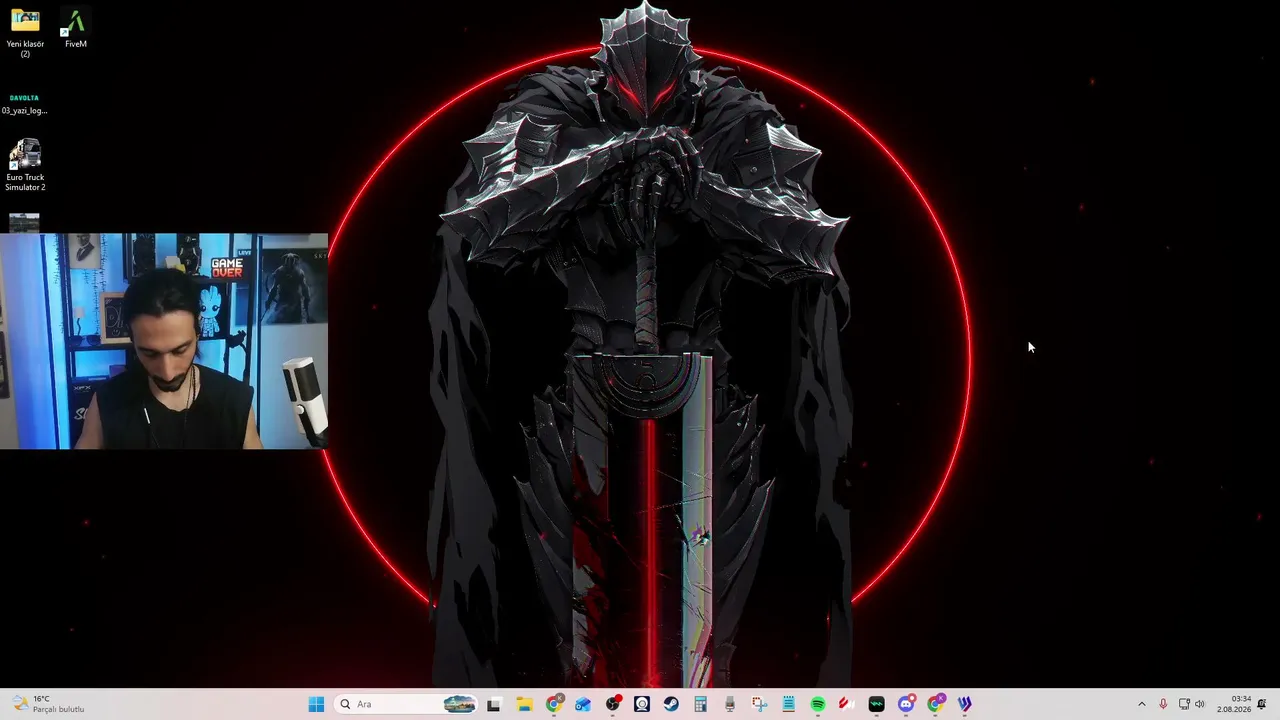Open the webcam app taskbar icon

click(x=642, y=704)
